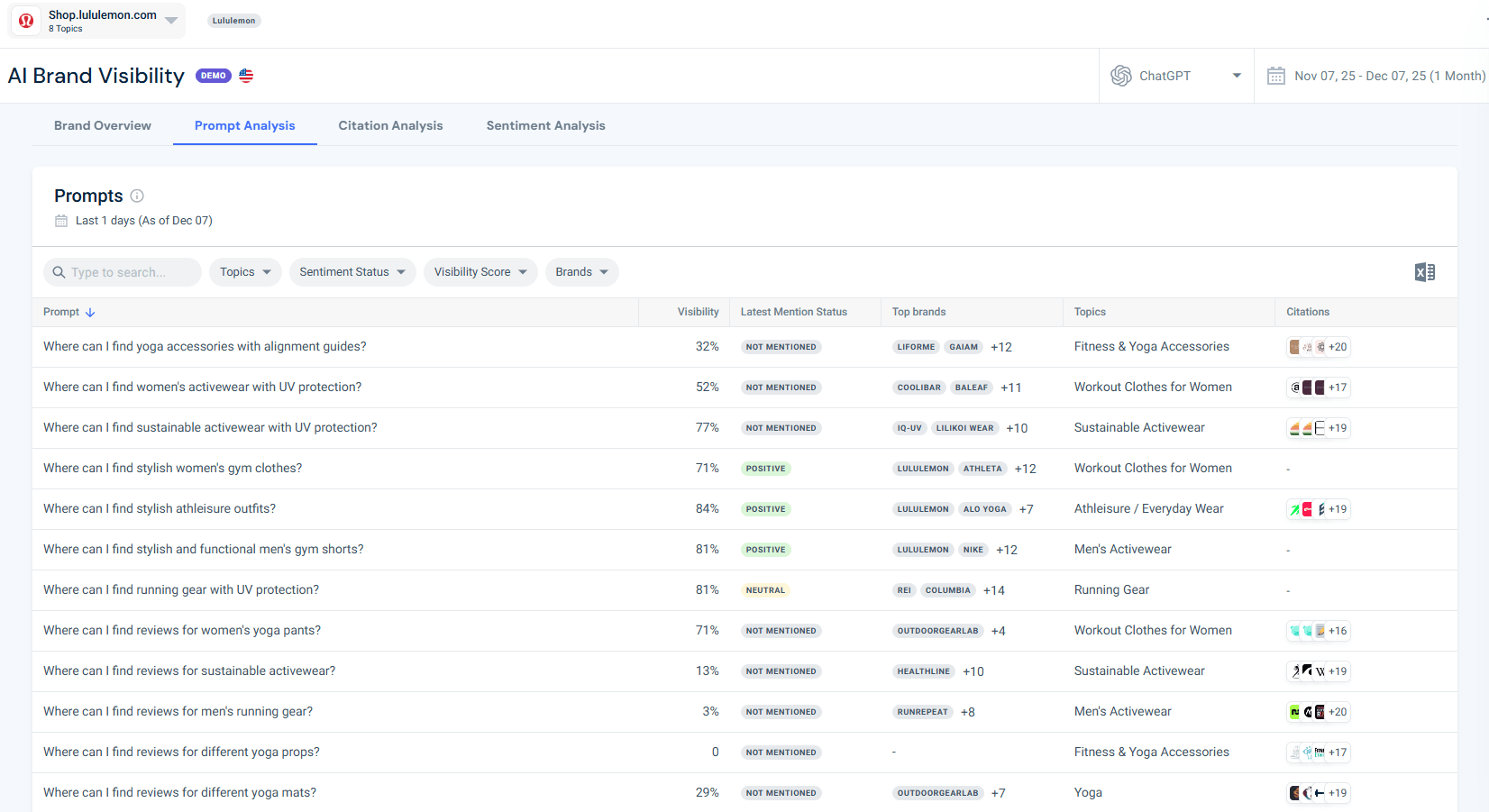Toggle the Sentiment Analysis view
The height and width of the screenshot is (812, 1489).
tap(545, 125)
